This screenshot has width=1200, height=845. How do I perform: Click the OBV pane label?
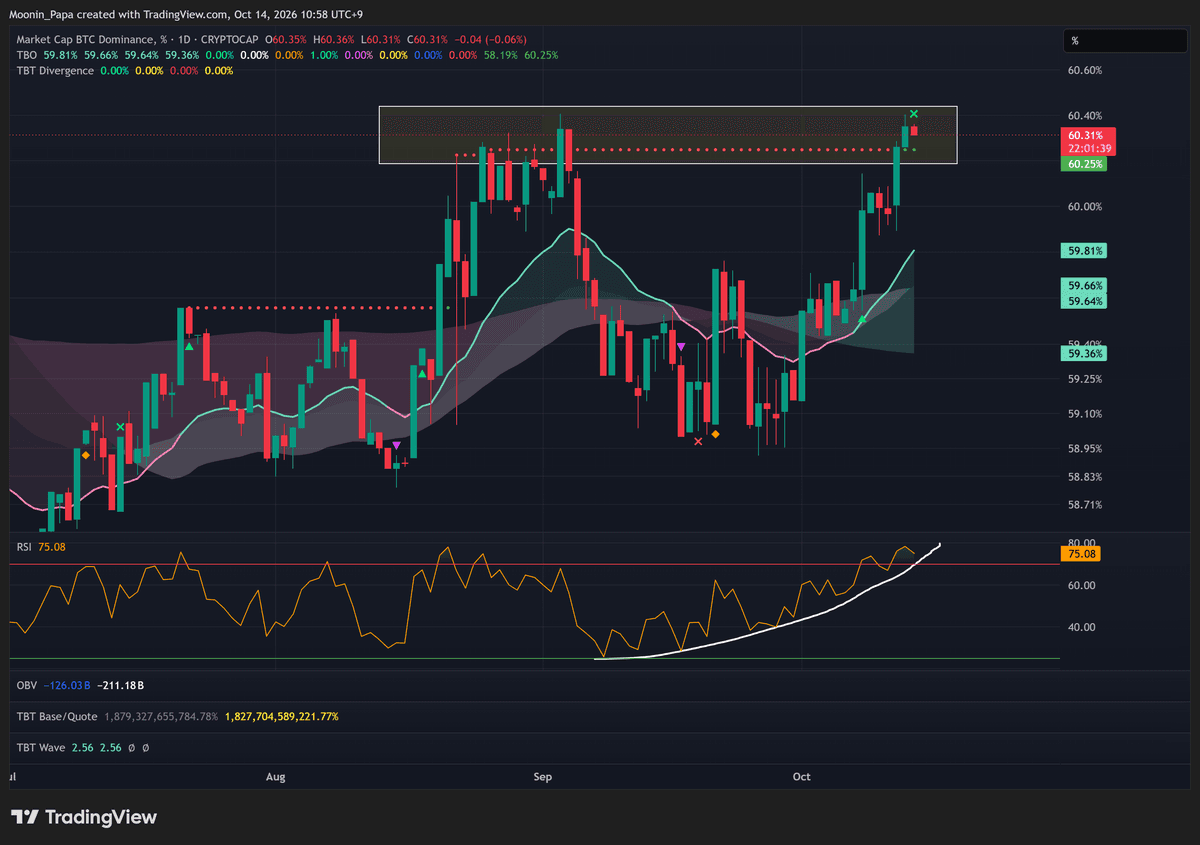[x=27, y=686]
